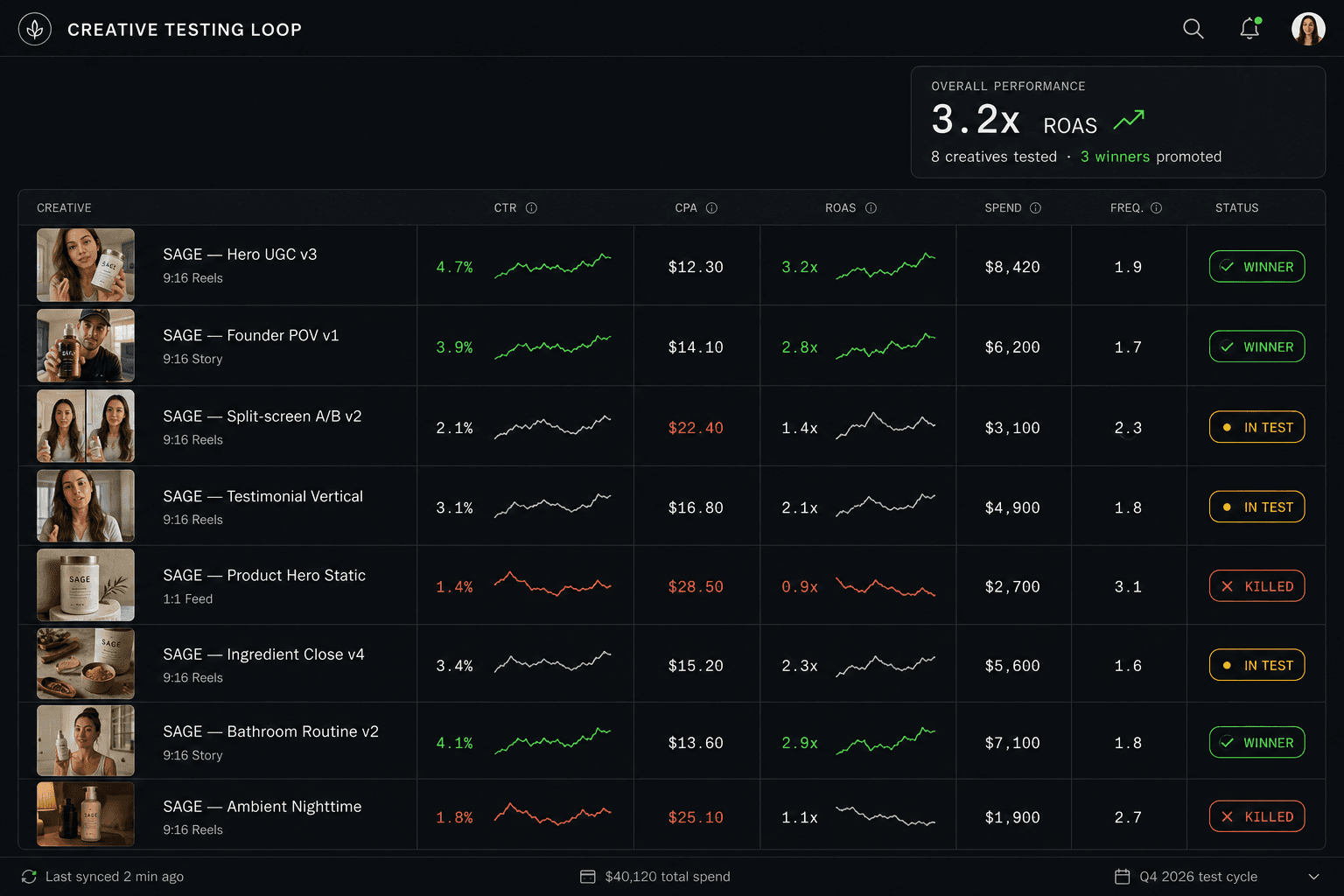Select "SAGE — Testimonial Vertical" title

[x=262, y=496]
